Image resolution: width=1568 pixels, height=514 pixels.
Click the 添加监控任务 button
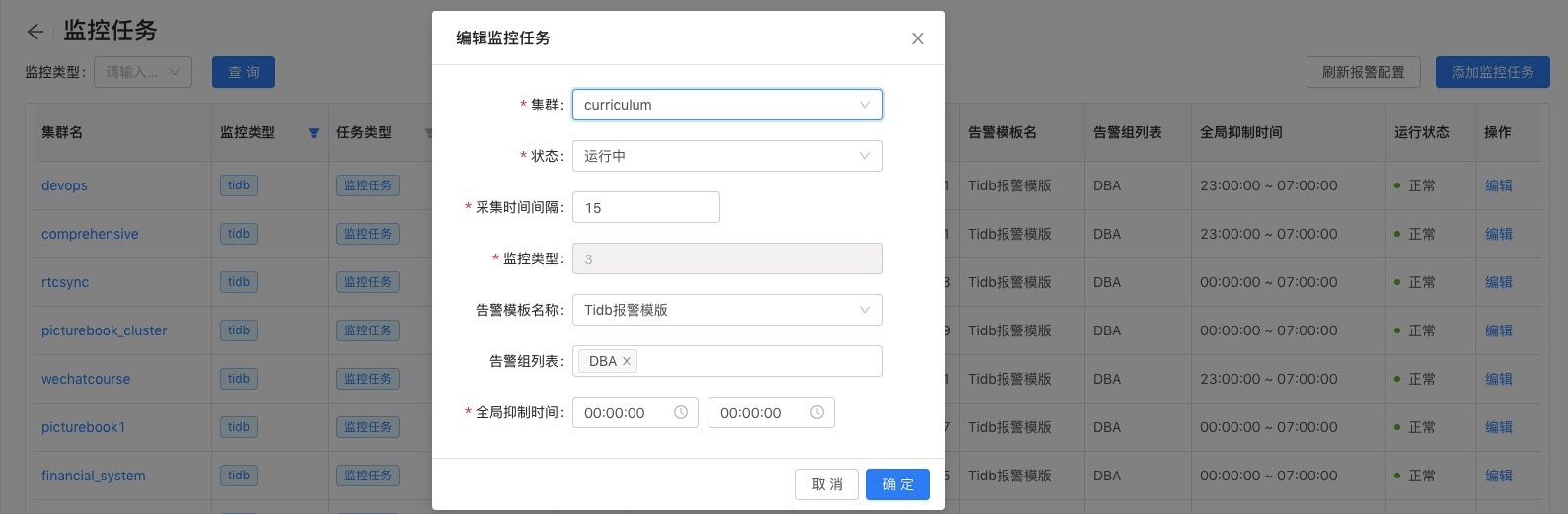(1492, 72)
